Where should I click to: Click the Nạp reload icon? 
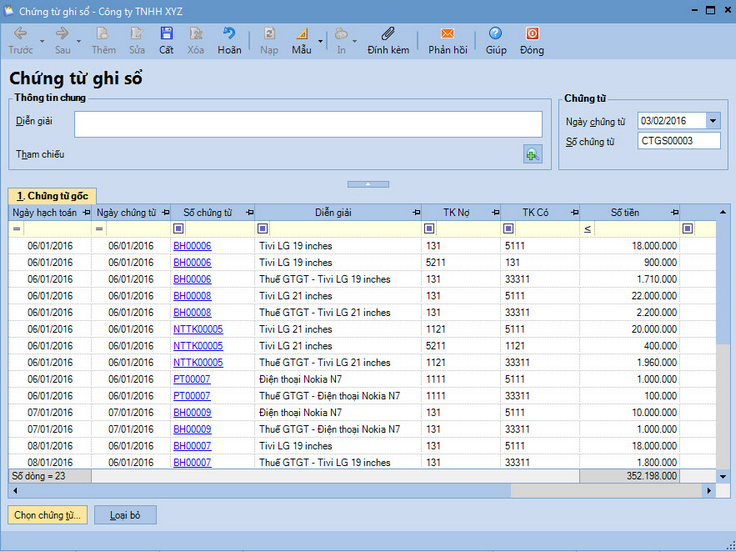[x=269, y=33]
